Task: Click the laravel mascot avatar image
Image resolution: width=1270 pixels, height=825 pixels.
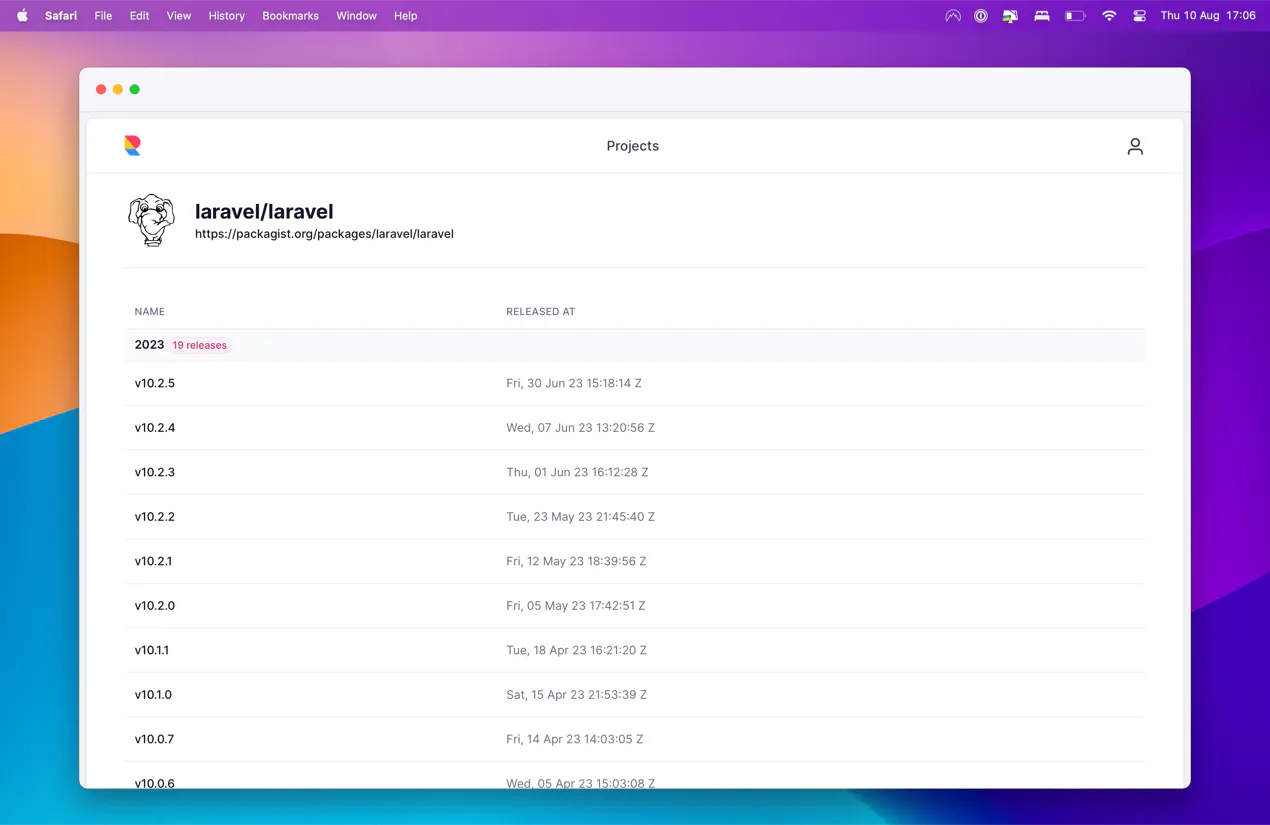Action: click(151, 220)
